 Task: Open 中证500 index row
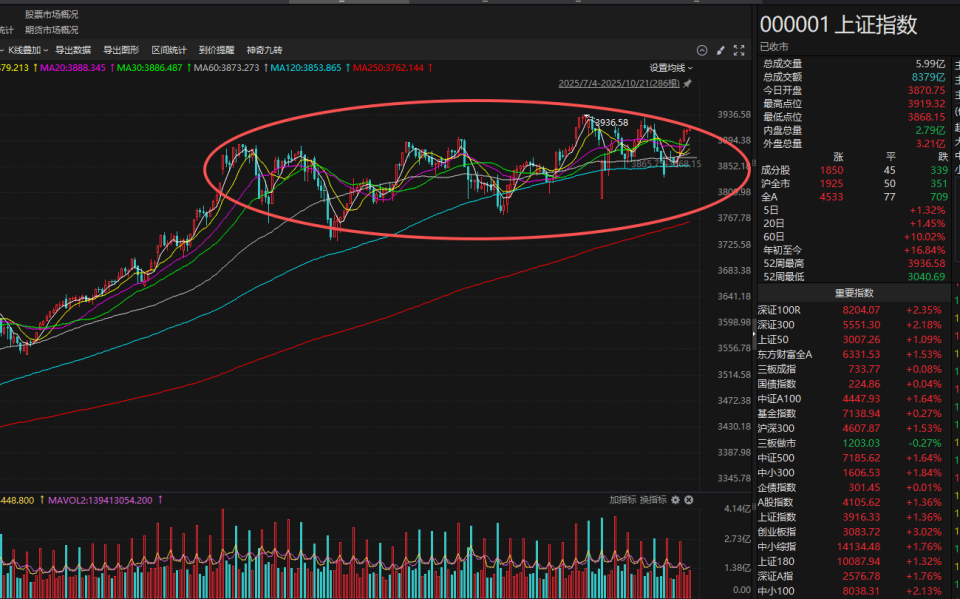(x=853, y=458)
